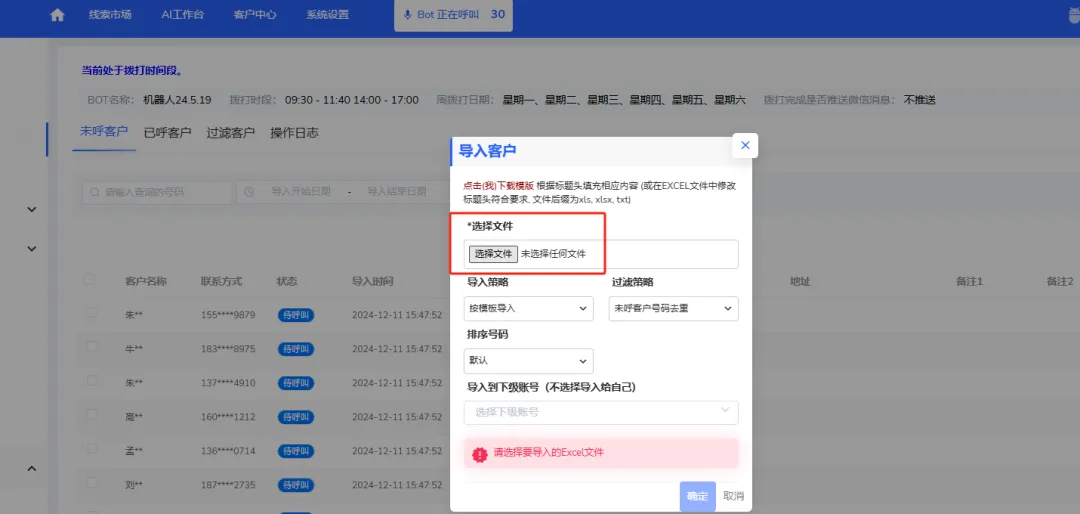1080x514 pixels.
Task: Click the user avatar icon at top right
Action: pos(1074,15)
